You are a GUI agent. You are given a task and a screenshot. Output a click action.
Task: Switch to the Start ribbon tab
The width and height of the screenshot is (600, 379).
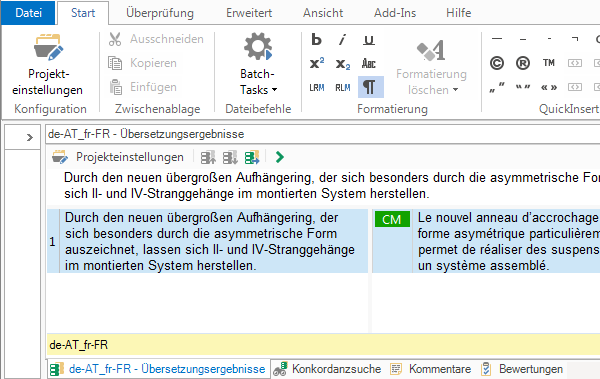click(83, 13)
